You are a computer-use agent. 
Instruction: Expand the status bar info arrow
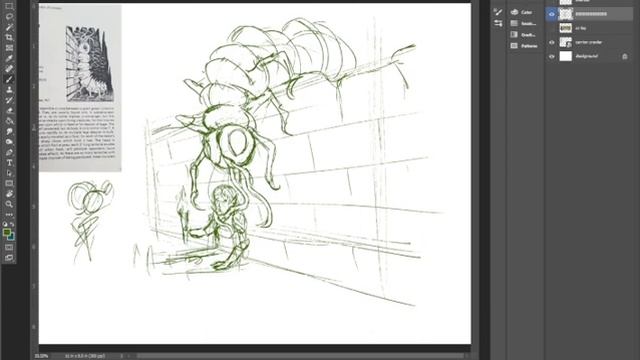pyautogui.click(x=121, y=356)
